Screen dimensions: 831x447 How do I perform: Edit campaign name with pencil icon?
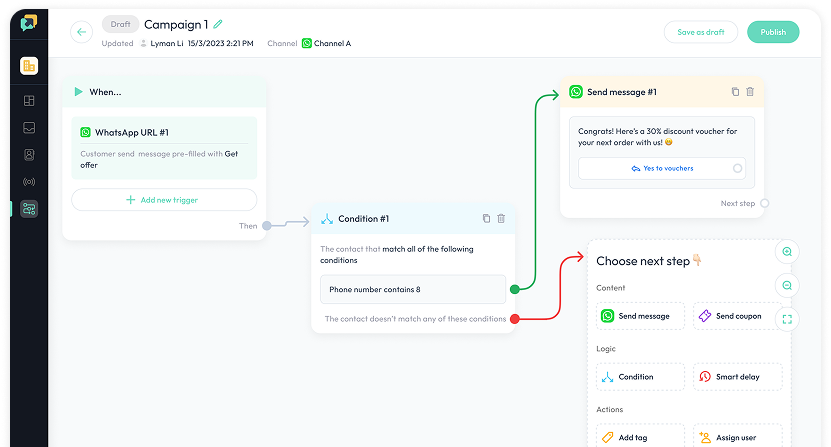218,24
